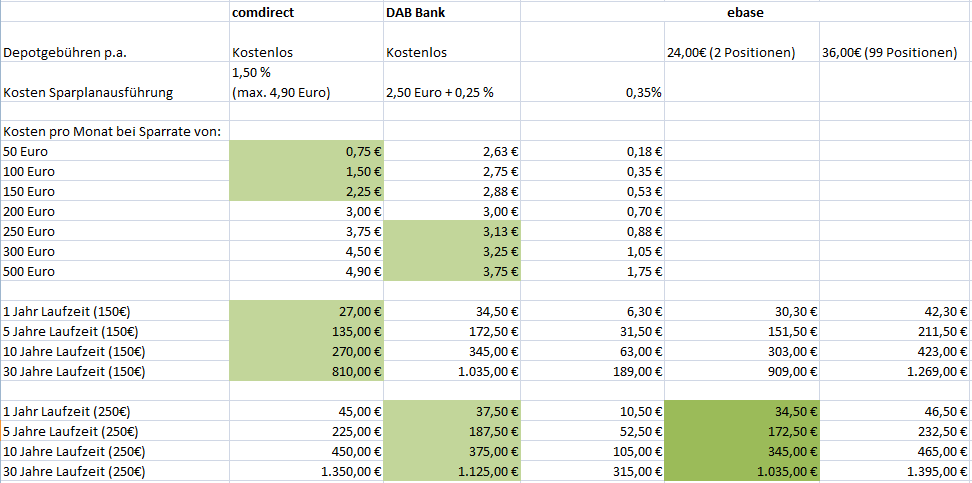Select the green 270,00 € cell
Screen dimensions: 972x483
tap(306, 351)
